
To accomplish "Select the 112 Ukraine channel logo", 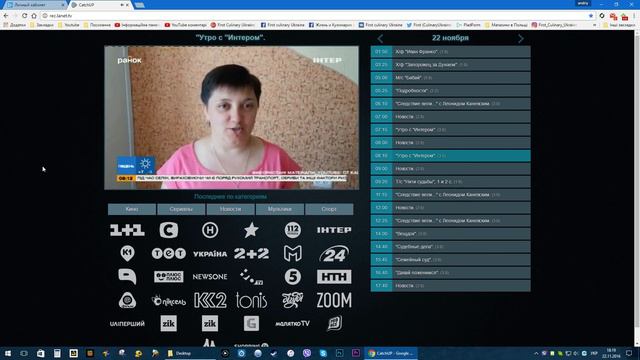I will (x=293, y=230).
